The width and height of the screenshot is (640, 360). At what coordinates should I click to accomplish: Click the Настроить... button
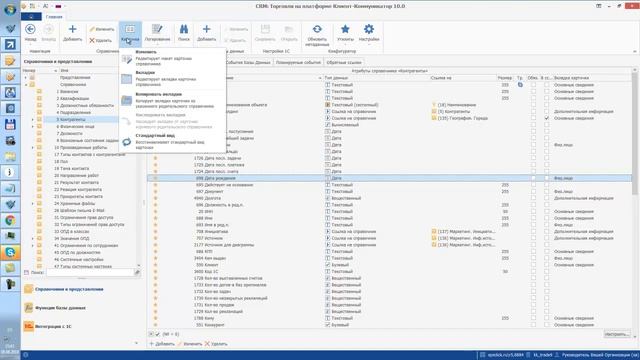point(617,334)
